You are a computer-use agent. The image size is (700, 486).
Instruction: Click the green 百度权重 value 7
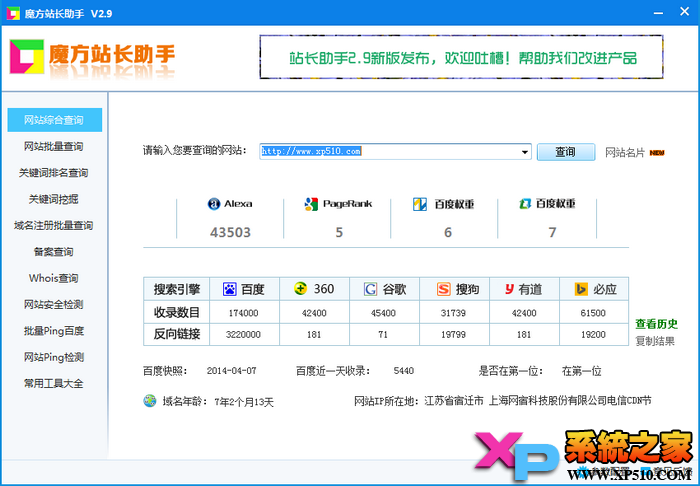pos(552,233)
